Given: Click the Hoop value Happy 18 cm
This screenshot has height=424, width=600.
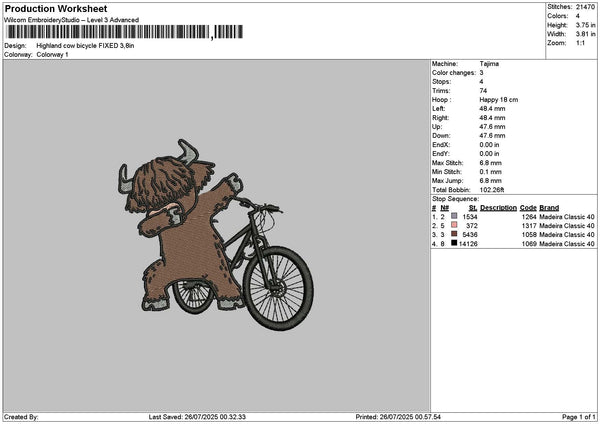Looking at the screenshot, I should click(x=500, y=98).
